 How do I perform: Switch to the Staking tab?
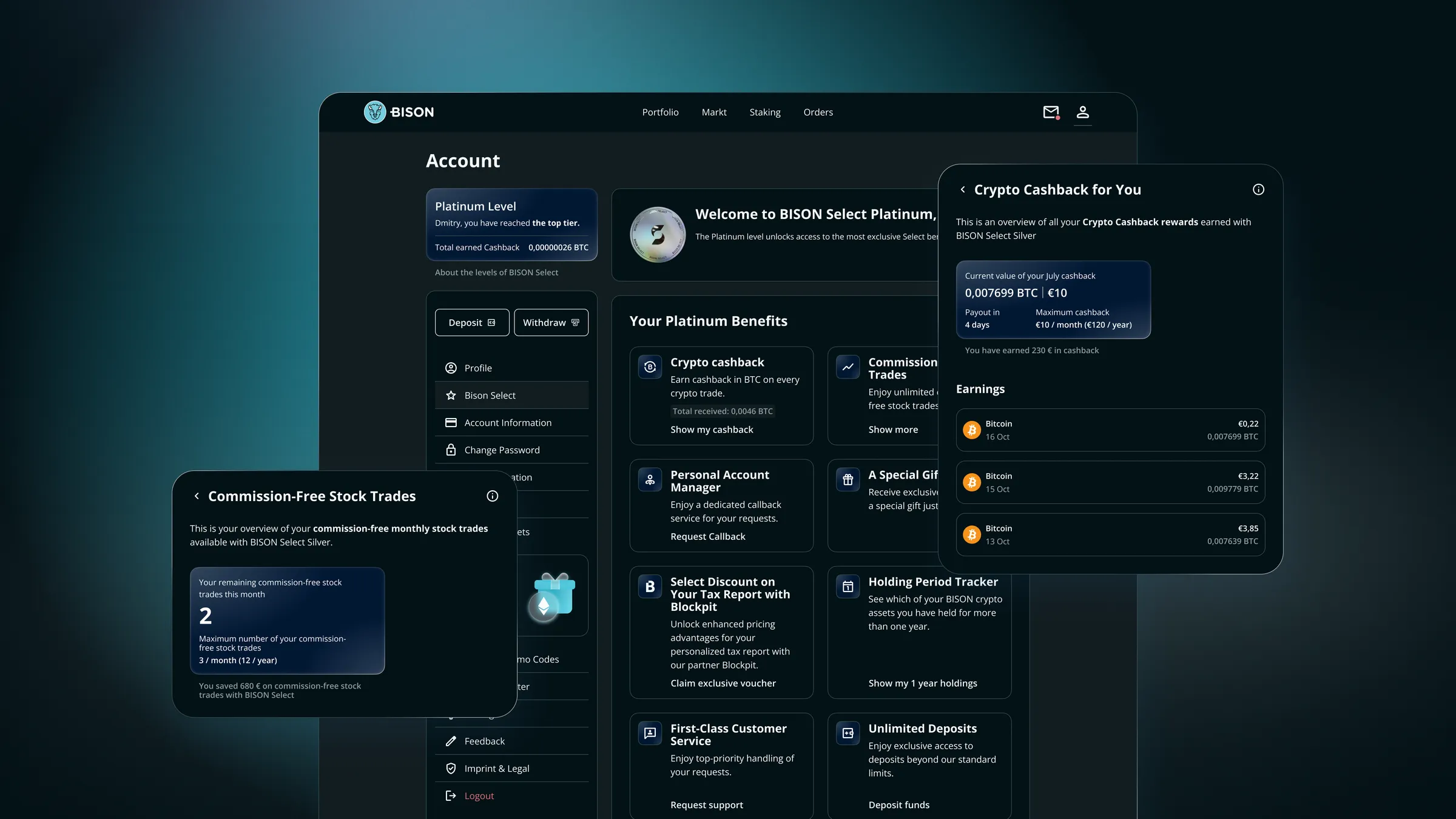pos(765,112)
